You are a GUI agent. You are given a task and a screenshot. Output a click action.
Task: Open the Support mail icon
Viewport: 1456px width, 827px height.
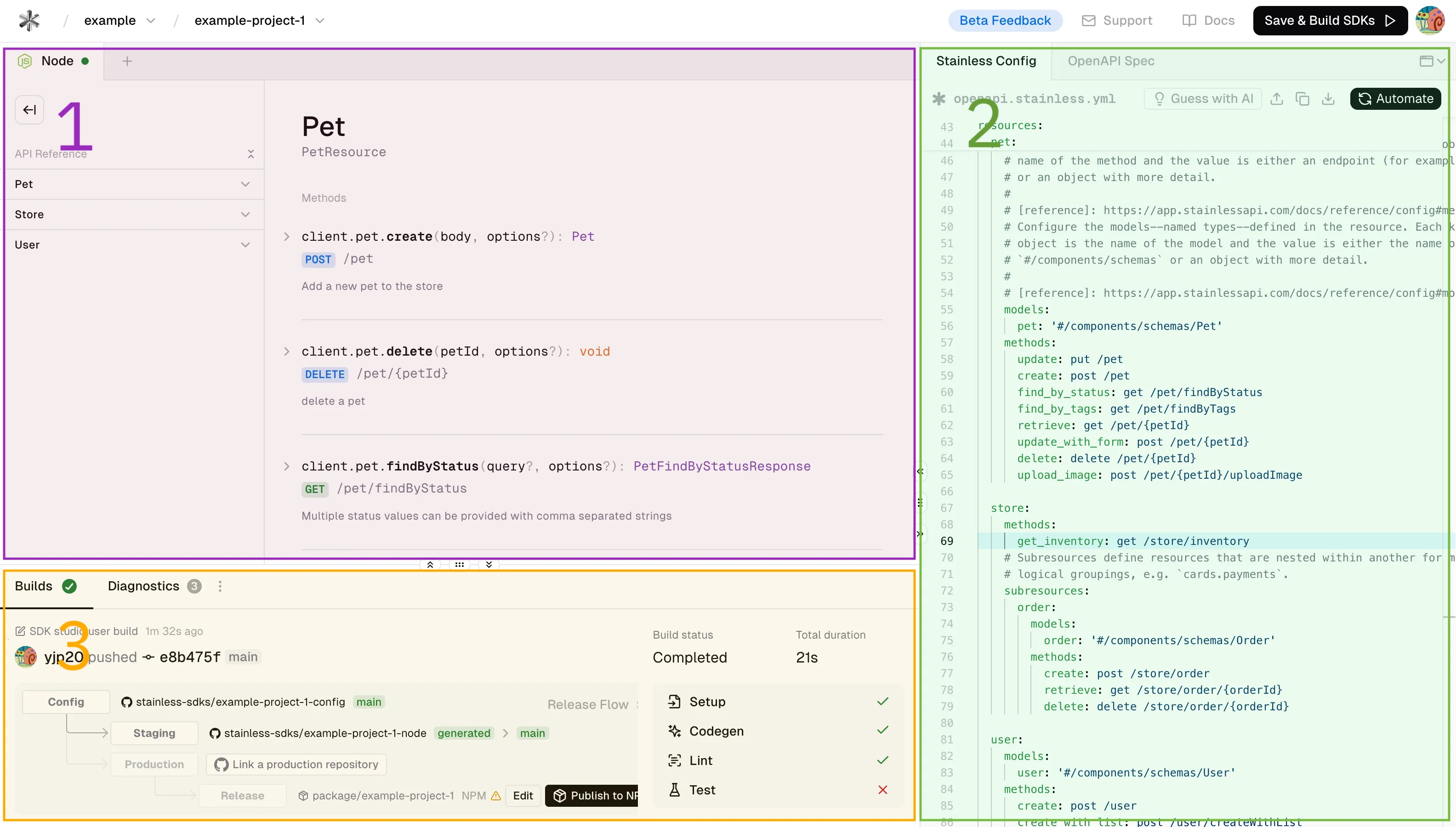pyautogui.click(x=1089, y=21)
